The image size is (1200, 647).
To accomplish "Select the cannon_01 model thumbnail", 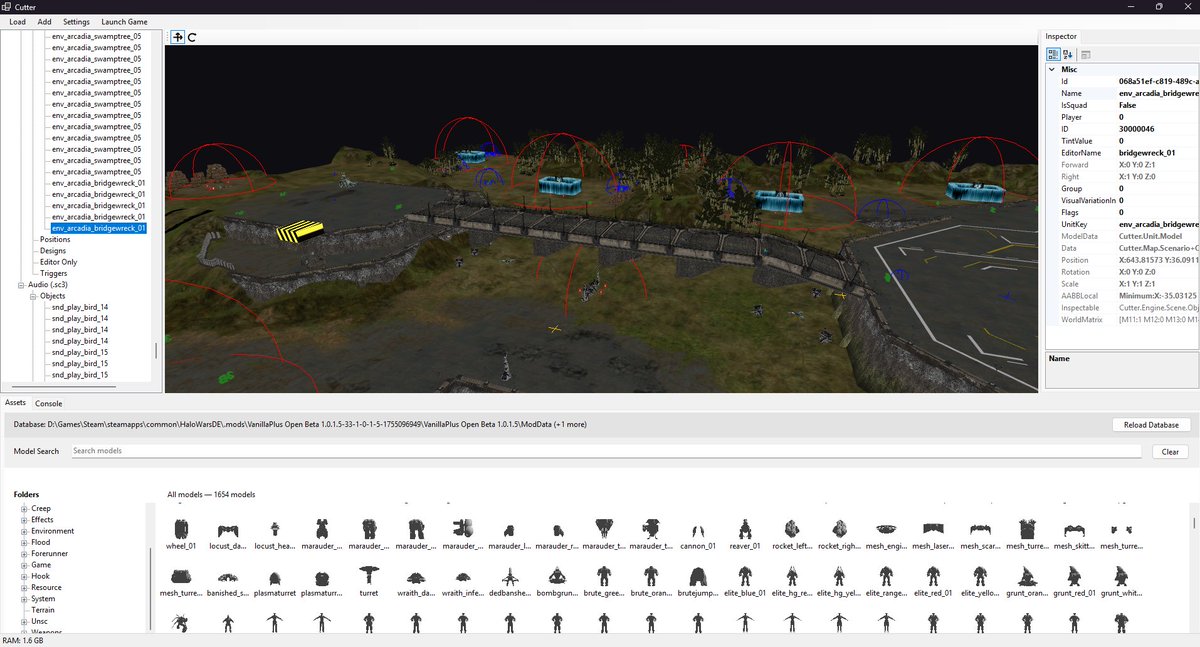I will (699, 534).
